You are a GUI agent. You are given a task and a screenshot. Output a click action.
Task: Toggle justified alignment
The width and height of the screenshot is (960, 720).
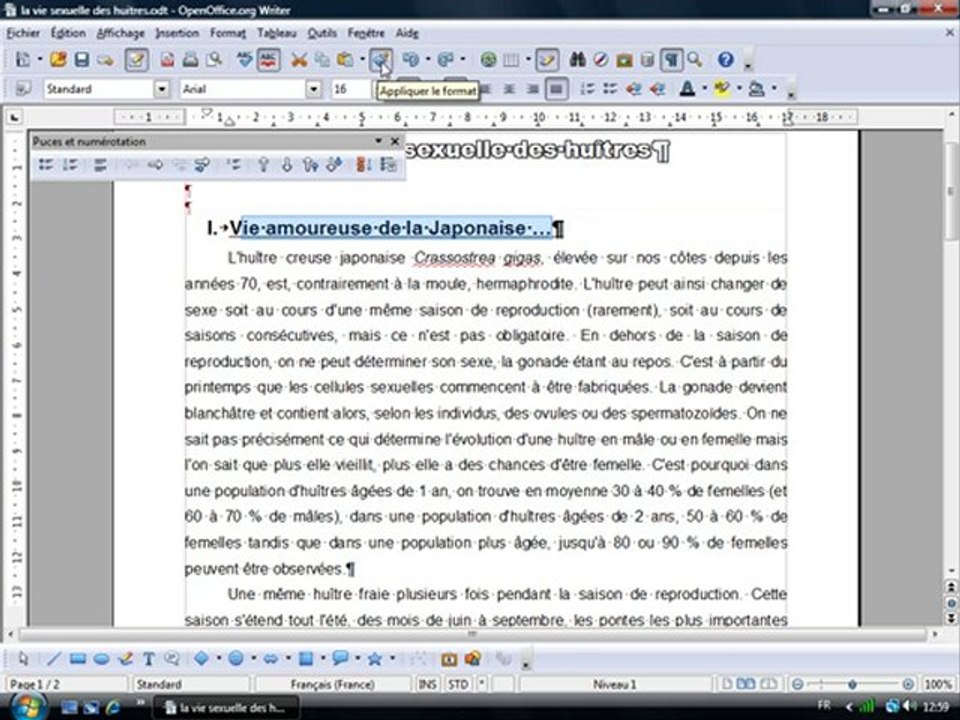pyautogui.click(x=556, y=89)
